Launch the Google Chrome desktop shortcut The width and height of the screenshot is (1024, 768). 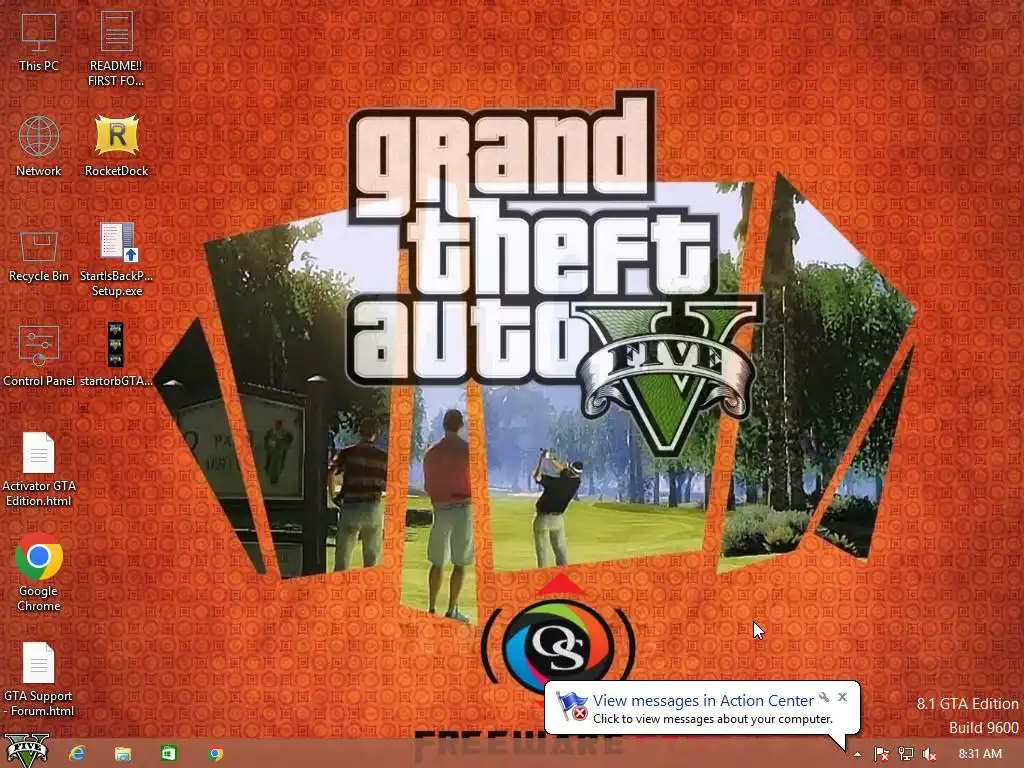(x=39, y=573)
